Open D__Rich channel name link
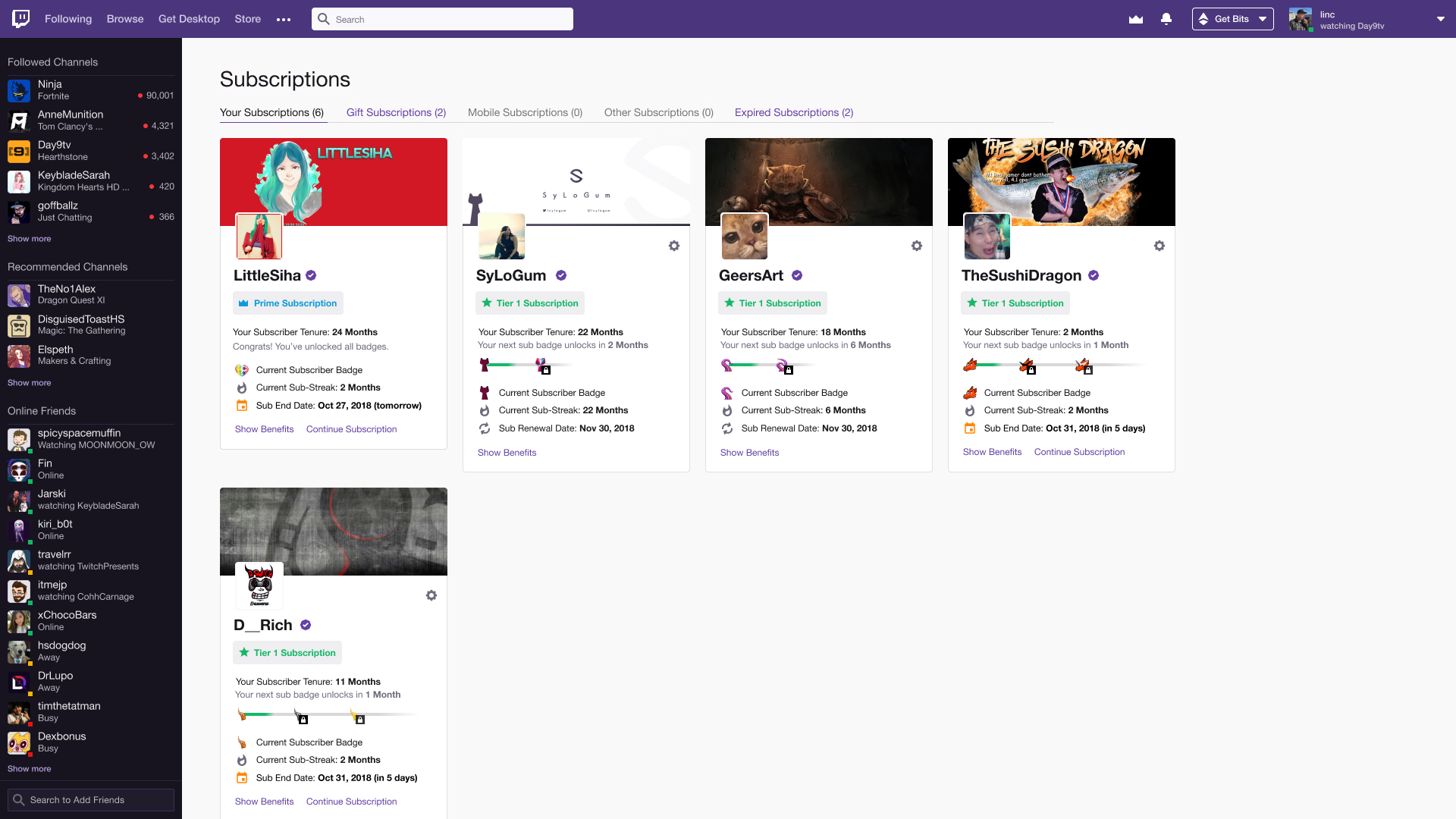Viewport: 1456px width, 819px height. pyautogui.click(x=263, y=625)
